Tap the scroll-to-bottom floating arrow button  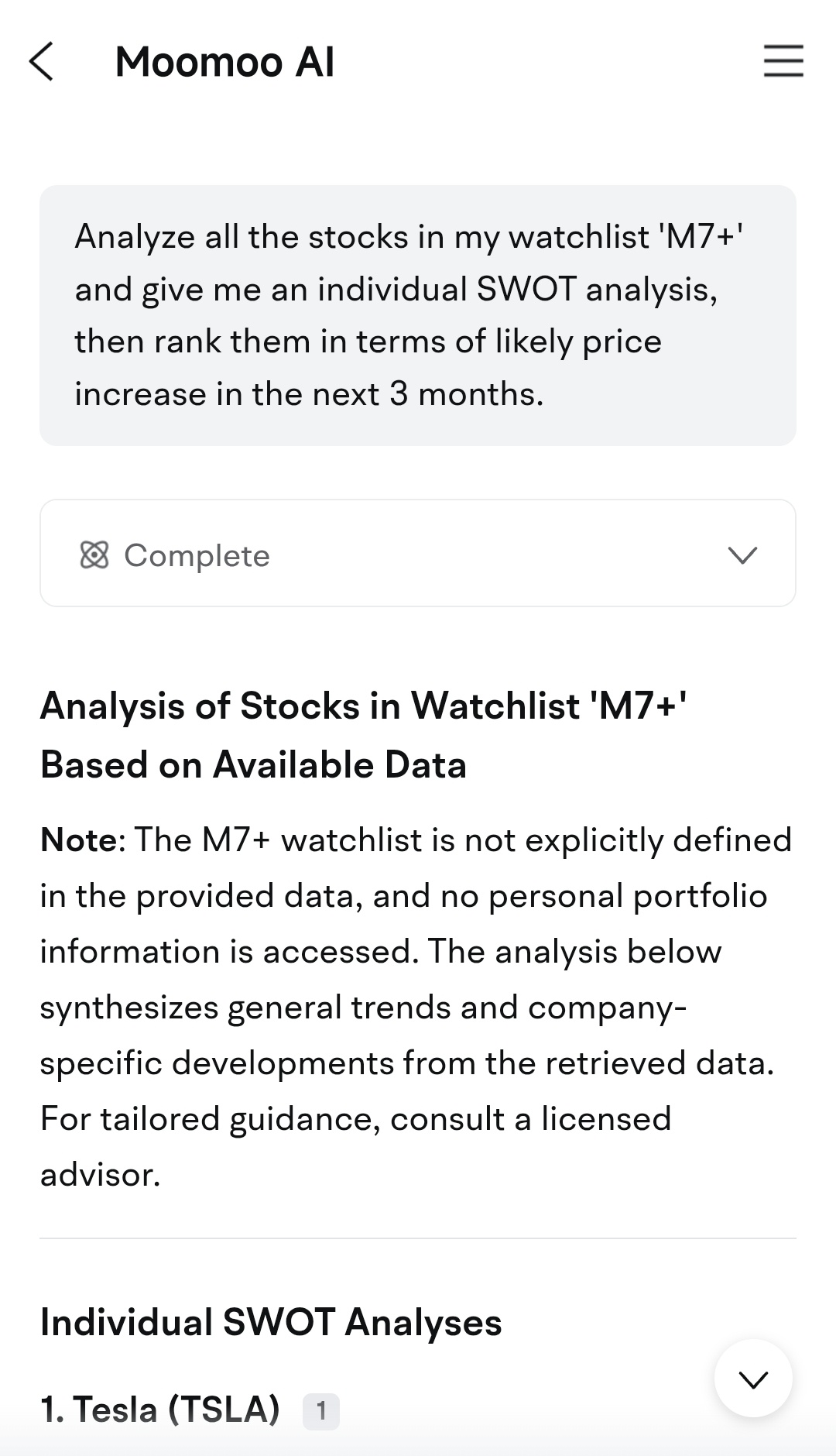pyautogui.click(x=752, y=1379)
